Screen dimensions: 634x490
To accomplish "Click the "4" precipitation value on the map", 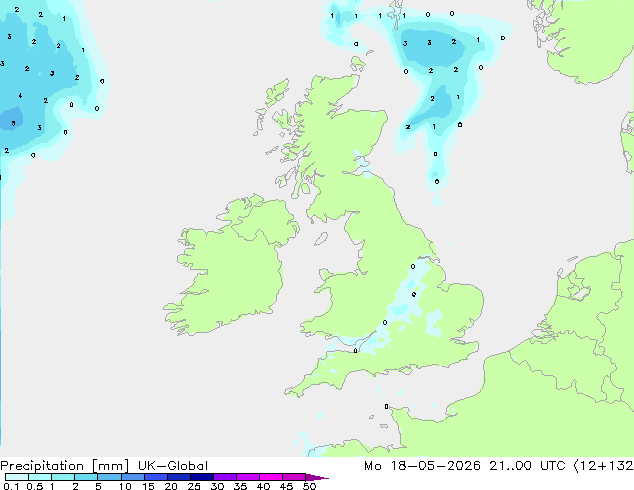I will [20, 96].
